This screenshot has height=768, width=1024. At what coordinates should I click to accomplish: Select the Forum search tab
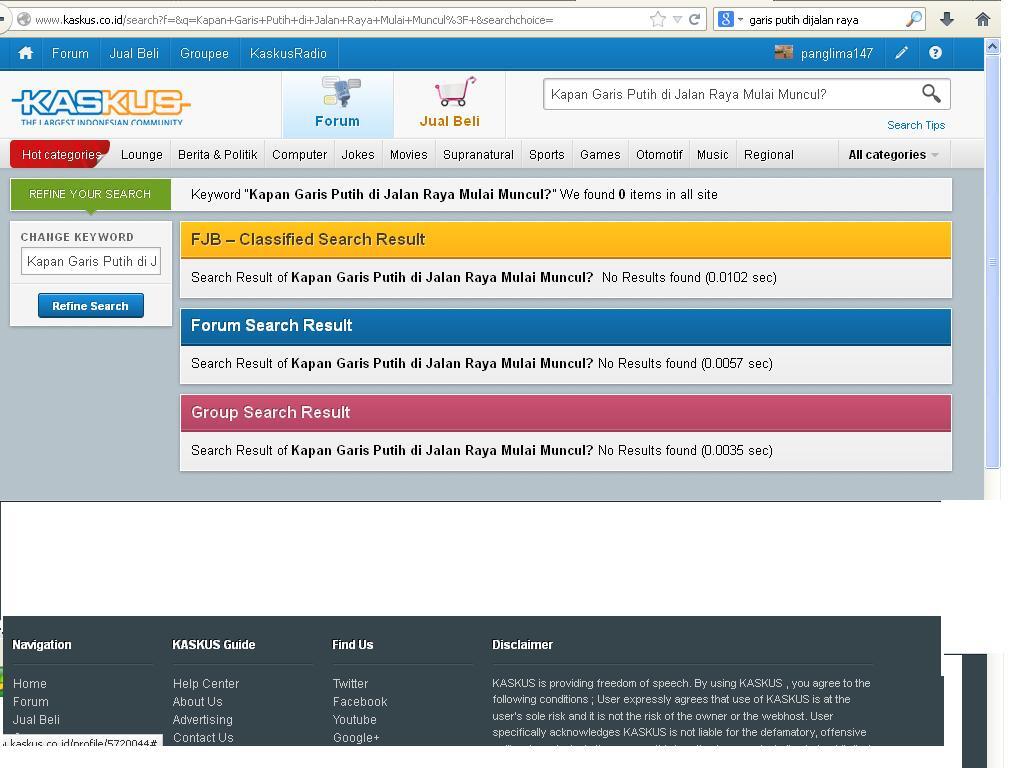pyautogui.click(x=337, y=105)
